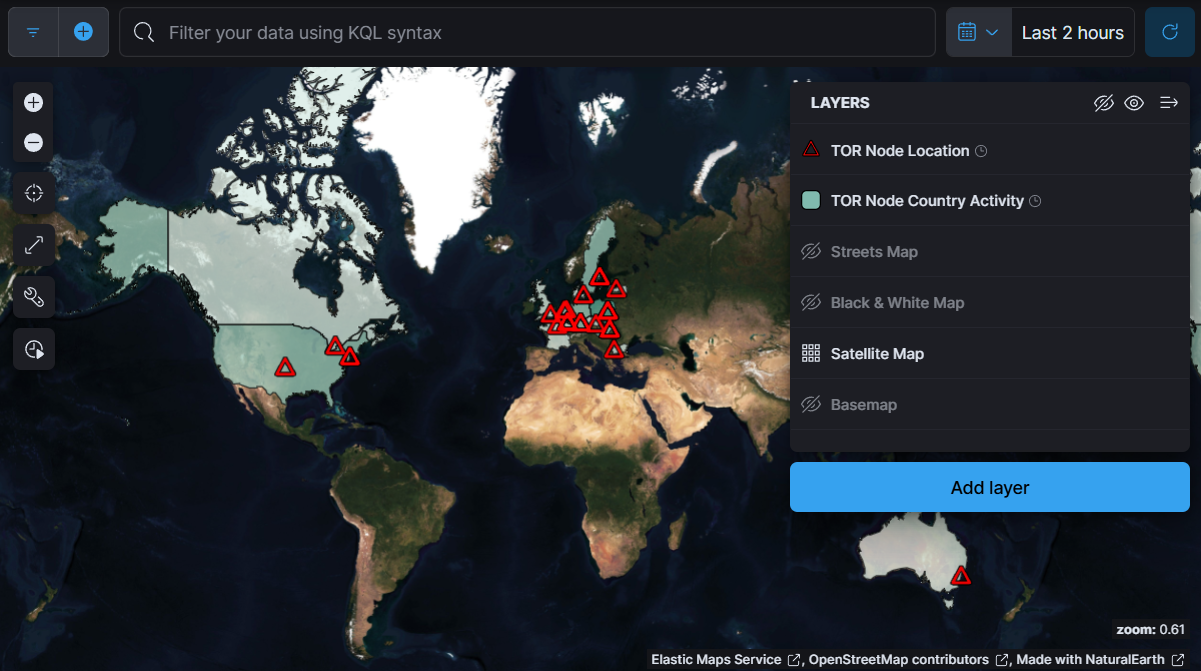The width and height of the screenshot is (1201, 671).
Task: Click the map zoom in button
Action: [x=33, y=102]
